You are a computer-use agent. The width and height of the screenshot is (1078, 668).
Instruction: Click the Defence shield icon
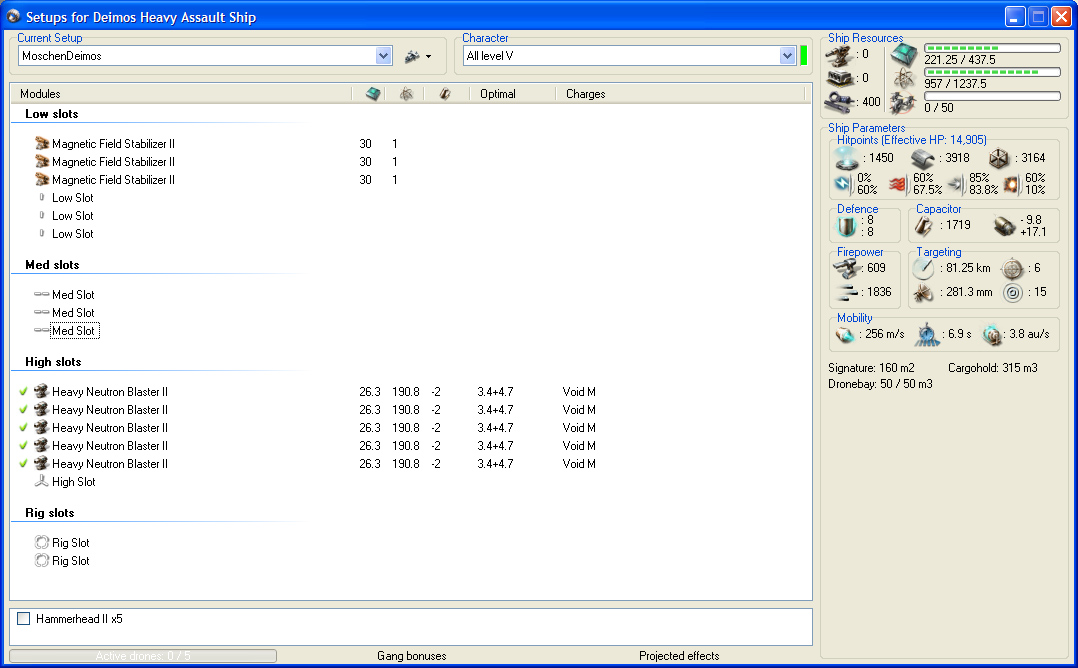(x=847, y=226)
